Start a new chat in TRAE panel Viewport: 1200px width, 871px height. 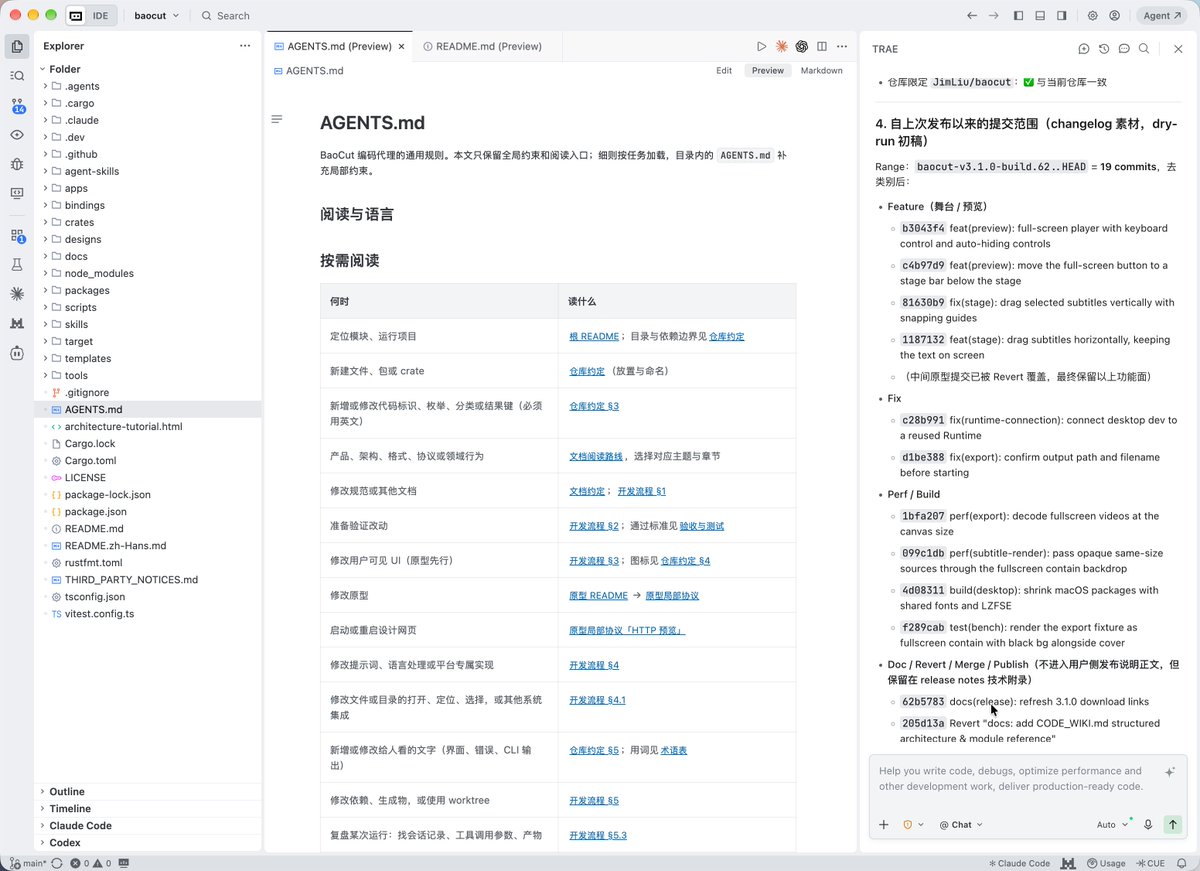(1084, 49)
